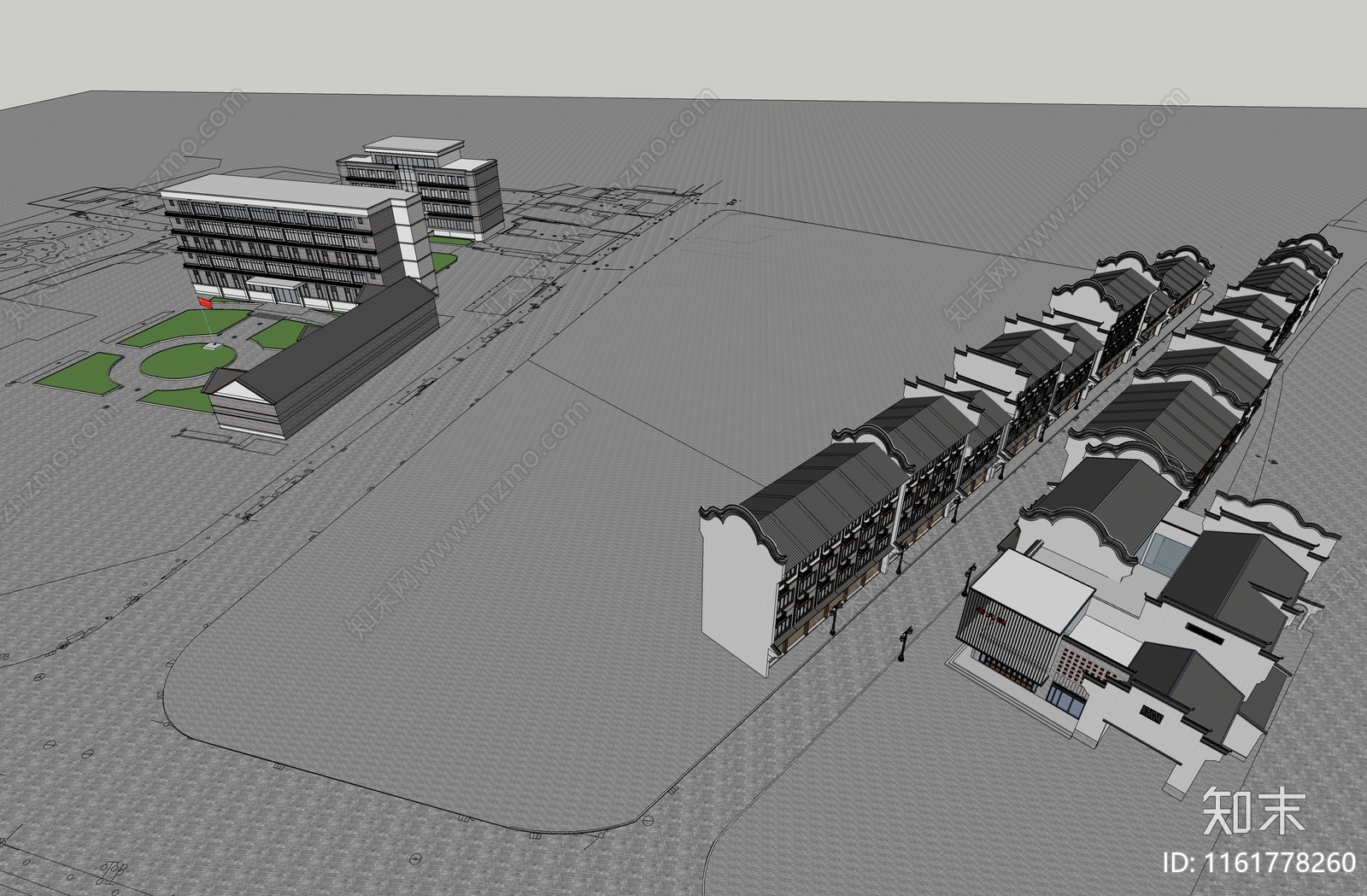The image size is (1367, 896).
Task: Select the red flag on the flagpole
Action: 205,302
